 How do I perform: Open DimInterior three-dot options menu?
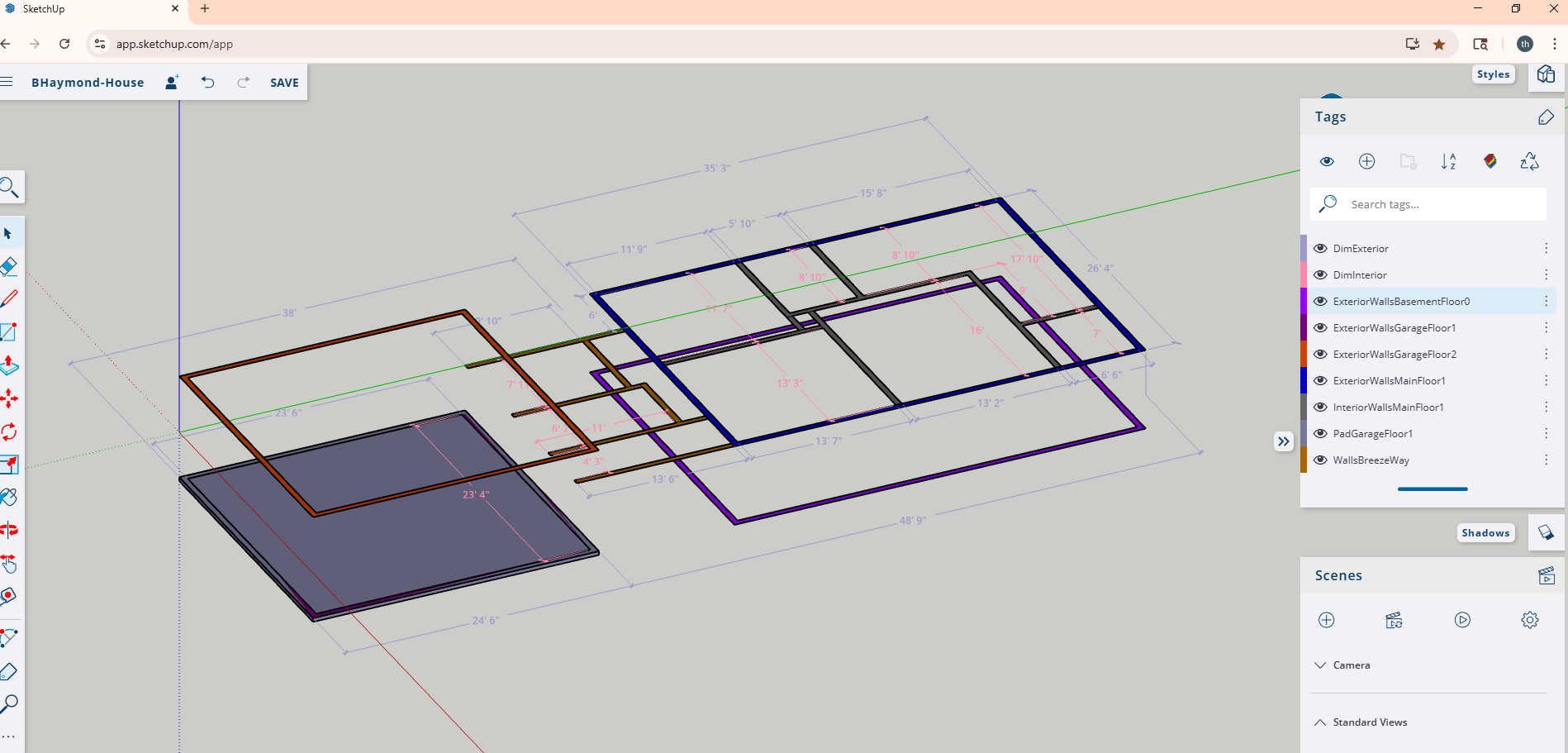point(1546,274)
